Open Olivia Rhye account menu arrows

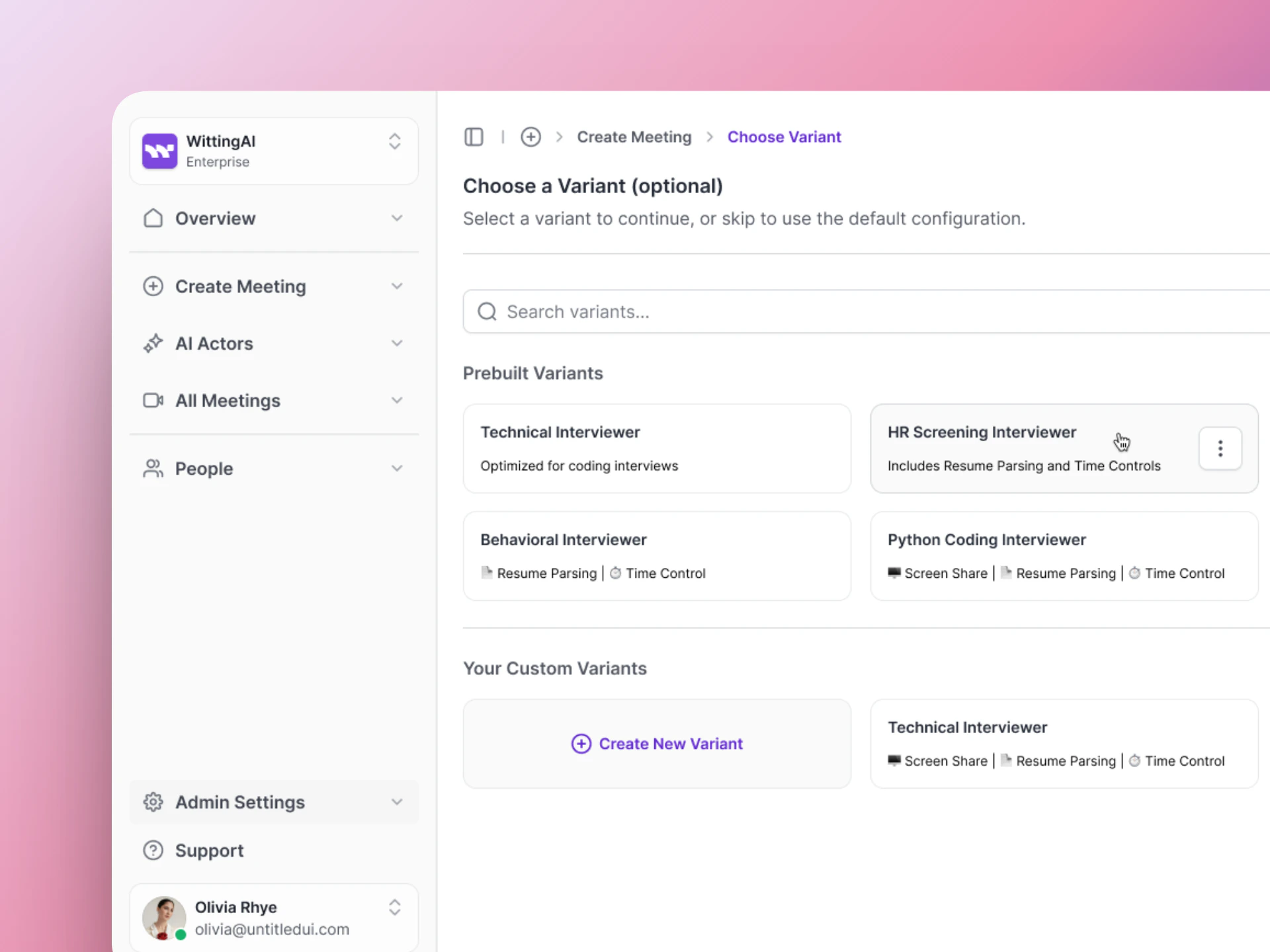[x=394, y=907]
